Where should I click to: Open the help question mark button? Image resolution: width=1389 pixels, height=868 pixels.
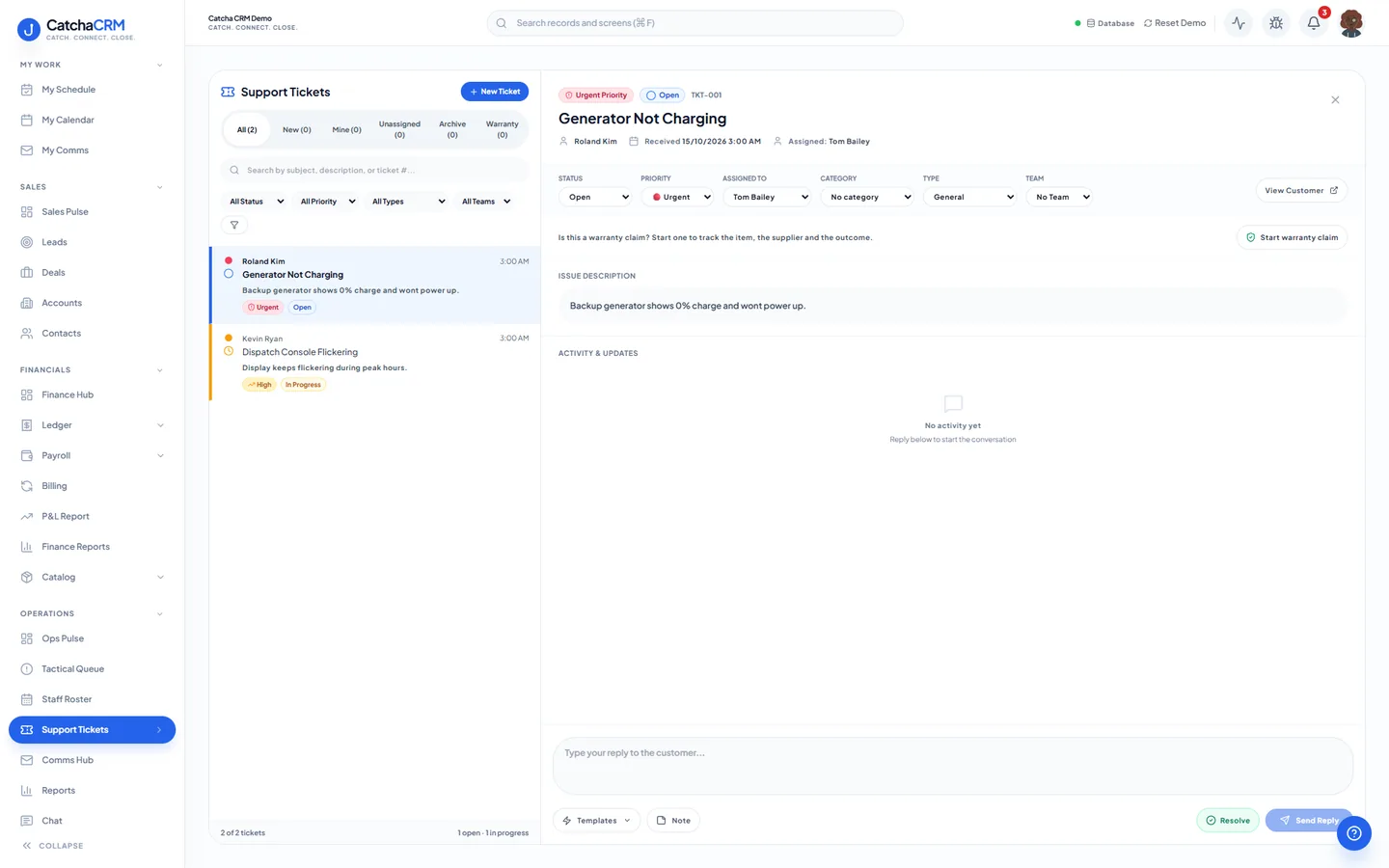click(1354, 833)
